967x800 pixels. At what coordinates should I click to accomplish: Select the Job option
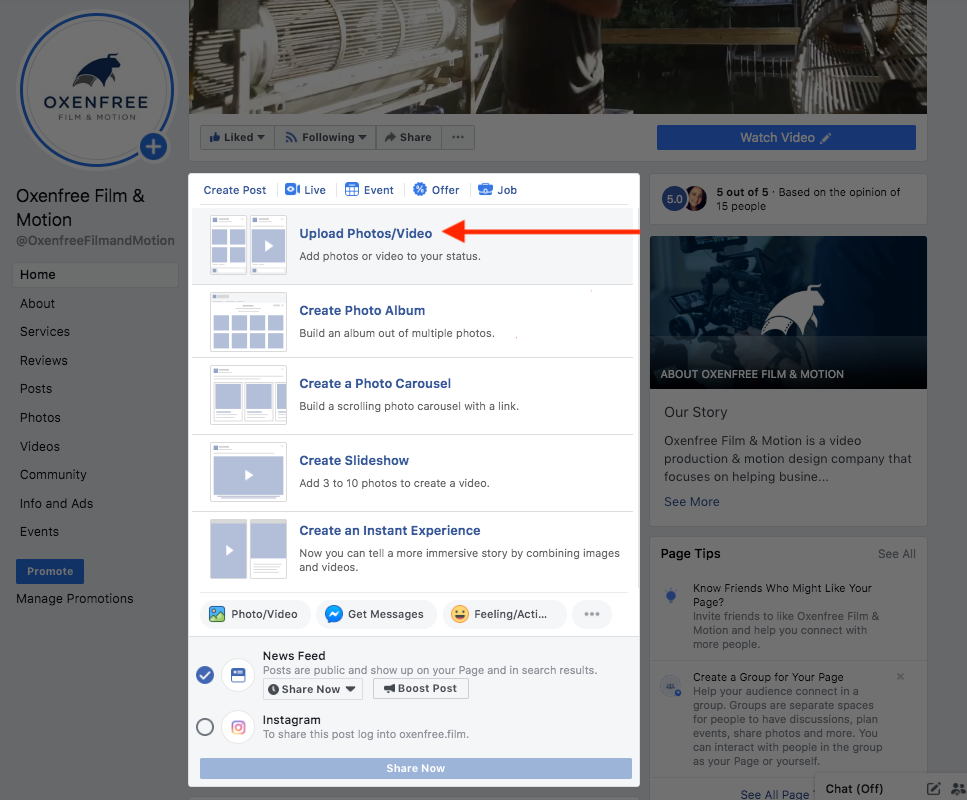click(497, 190)
